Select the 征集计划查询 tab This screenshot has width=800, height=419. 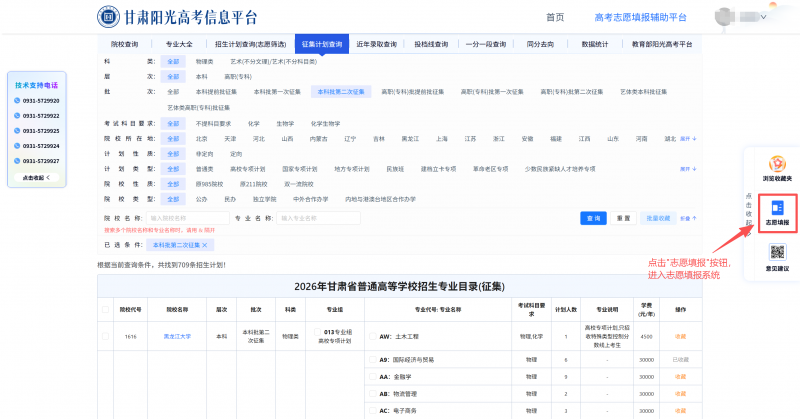[322, 44]
